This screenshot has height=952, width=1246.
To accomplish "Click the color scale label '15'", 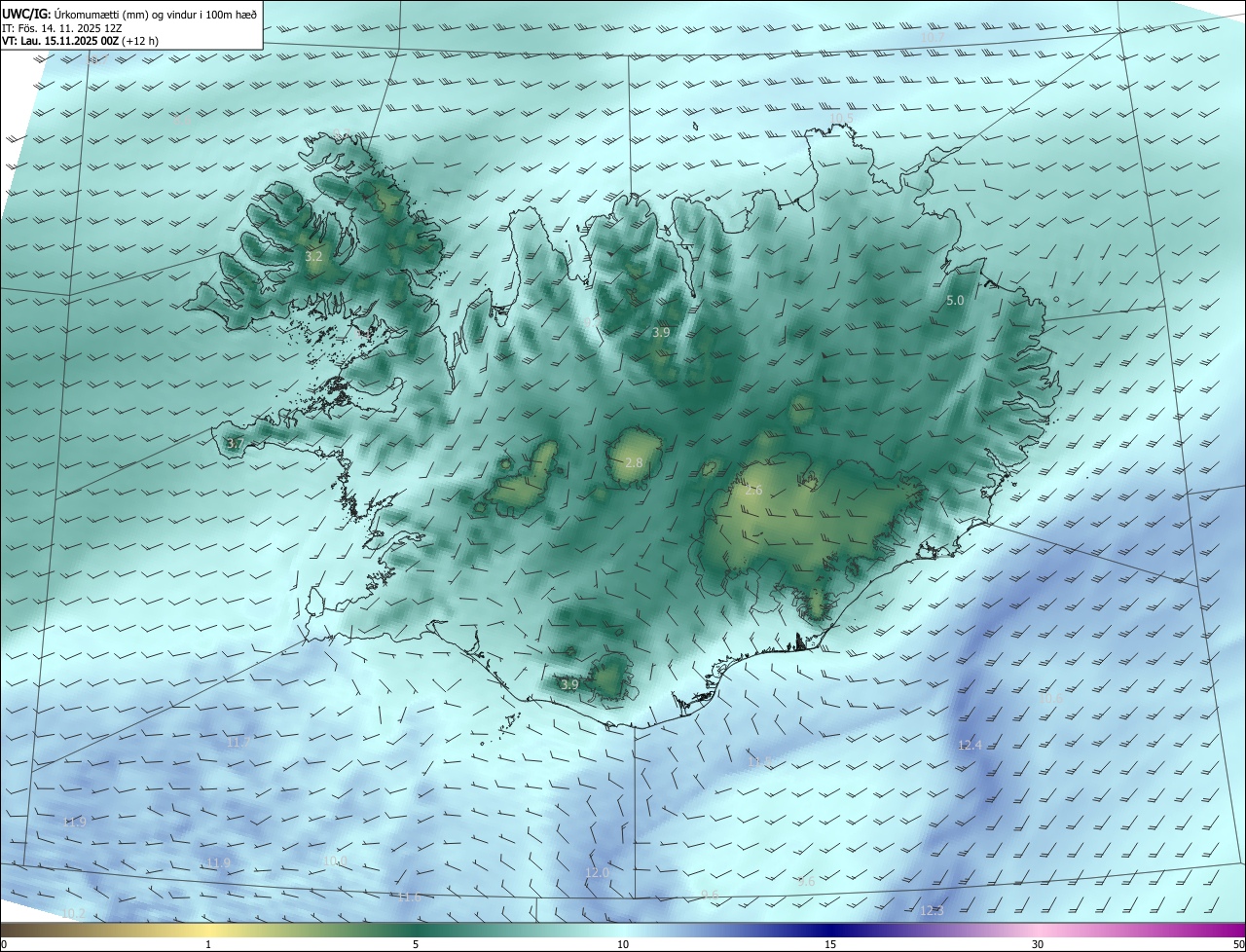I will click(830, 944).
